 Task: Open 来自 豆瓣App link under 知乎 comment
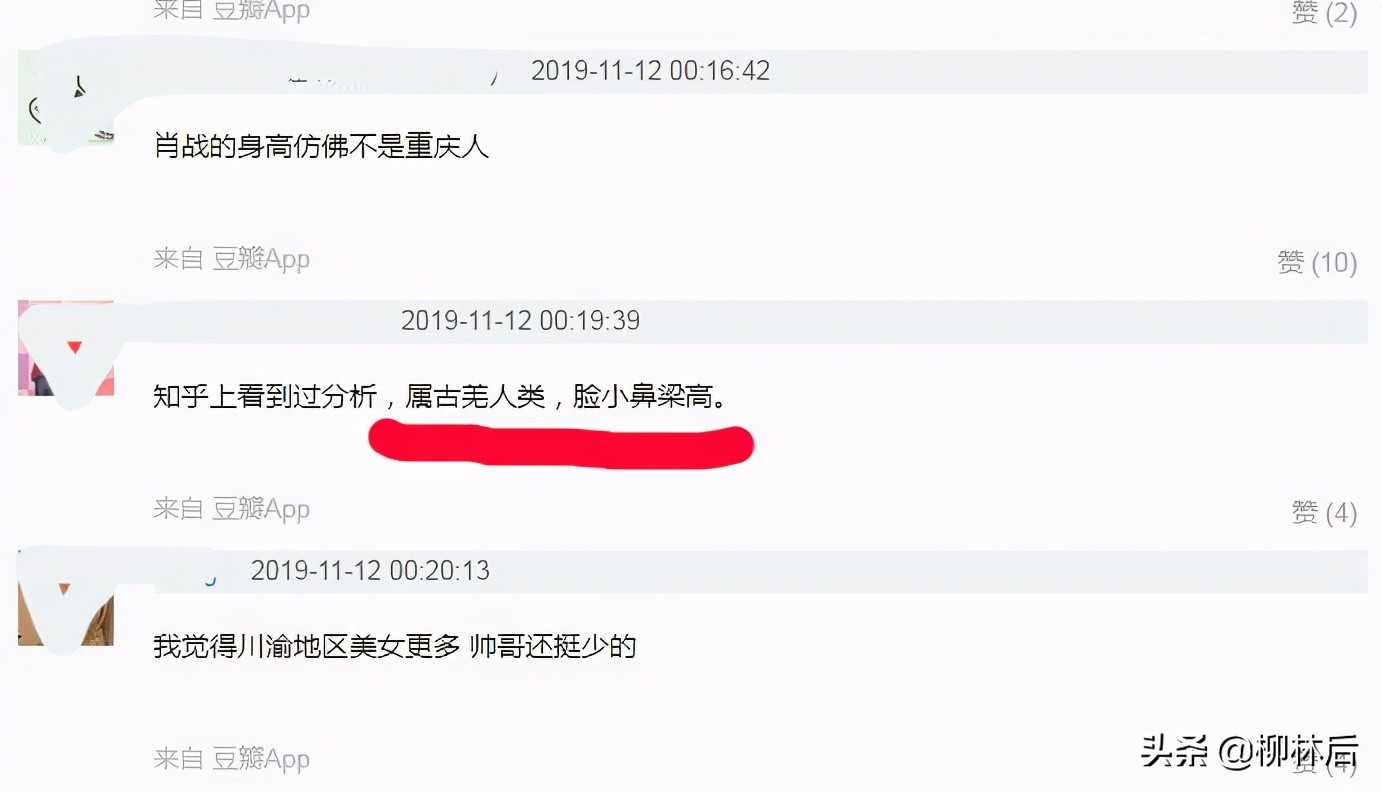232,509
